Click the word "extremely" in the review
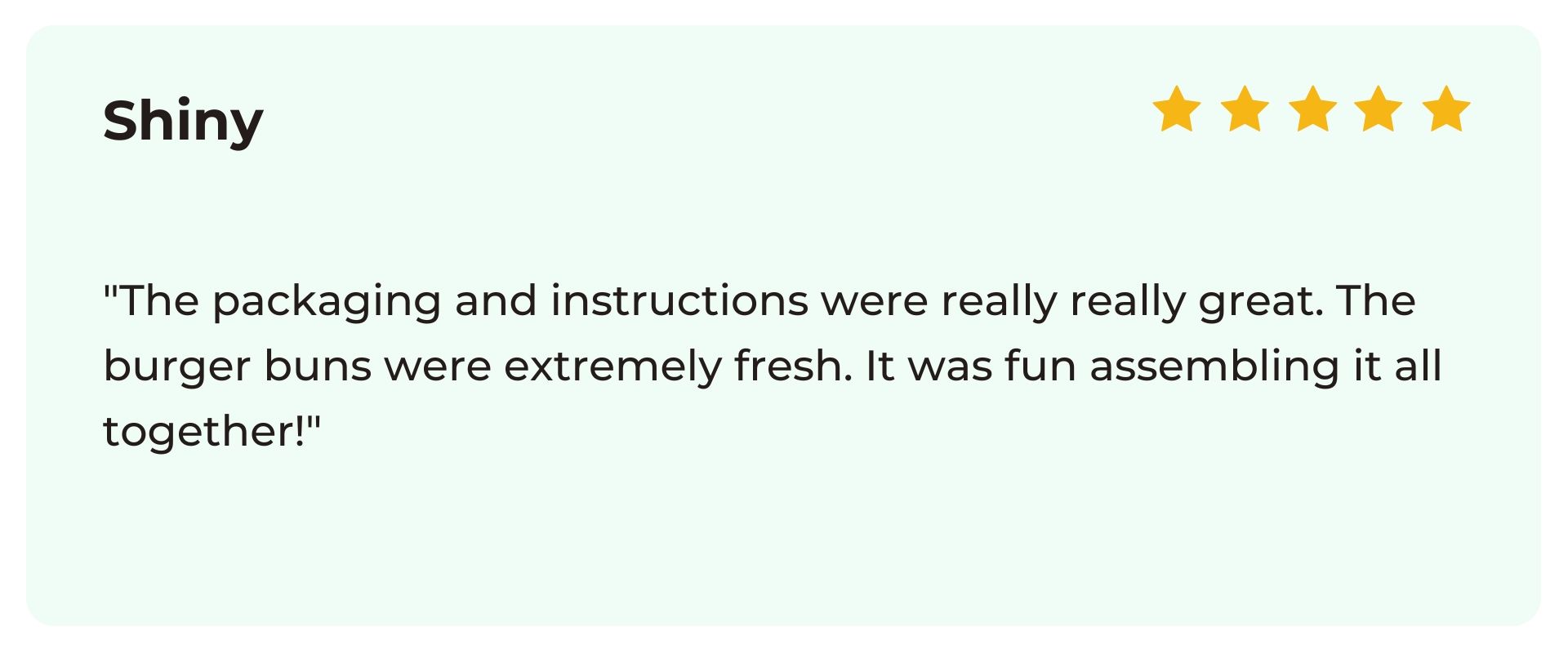Image resolution: width=1568 pixels, height=653 pixels. click(x=612, y=367)
